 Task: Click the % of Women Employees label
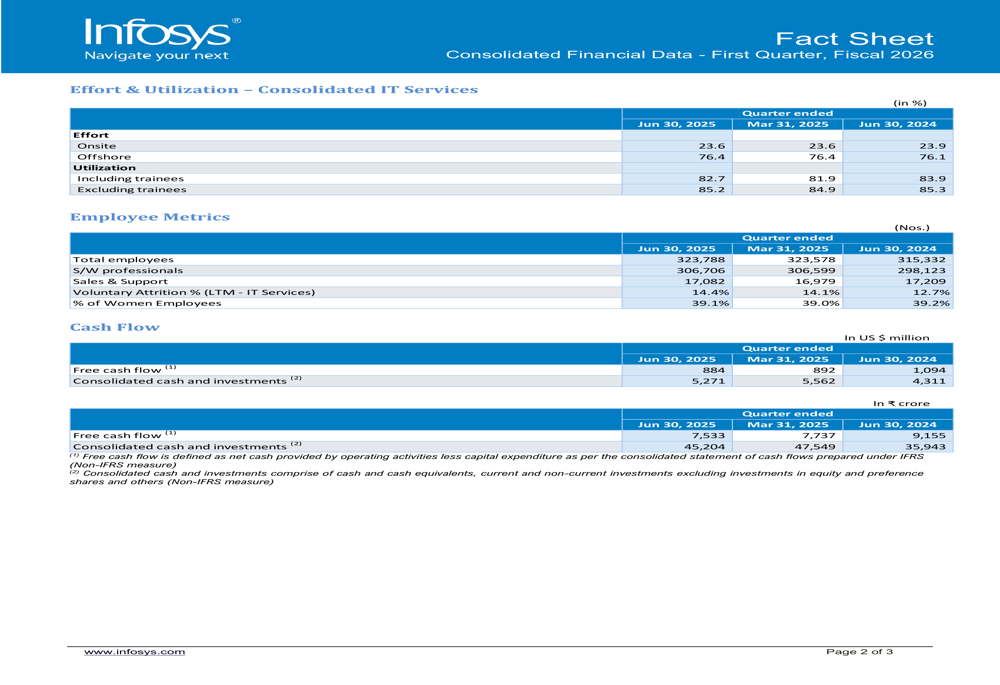pos(146,304)
